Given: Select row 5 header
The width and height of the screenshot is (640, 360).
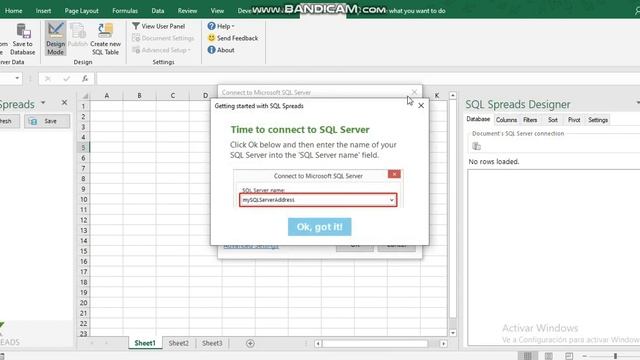Looking at the screenshot, I should coord(83,147).
